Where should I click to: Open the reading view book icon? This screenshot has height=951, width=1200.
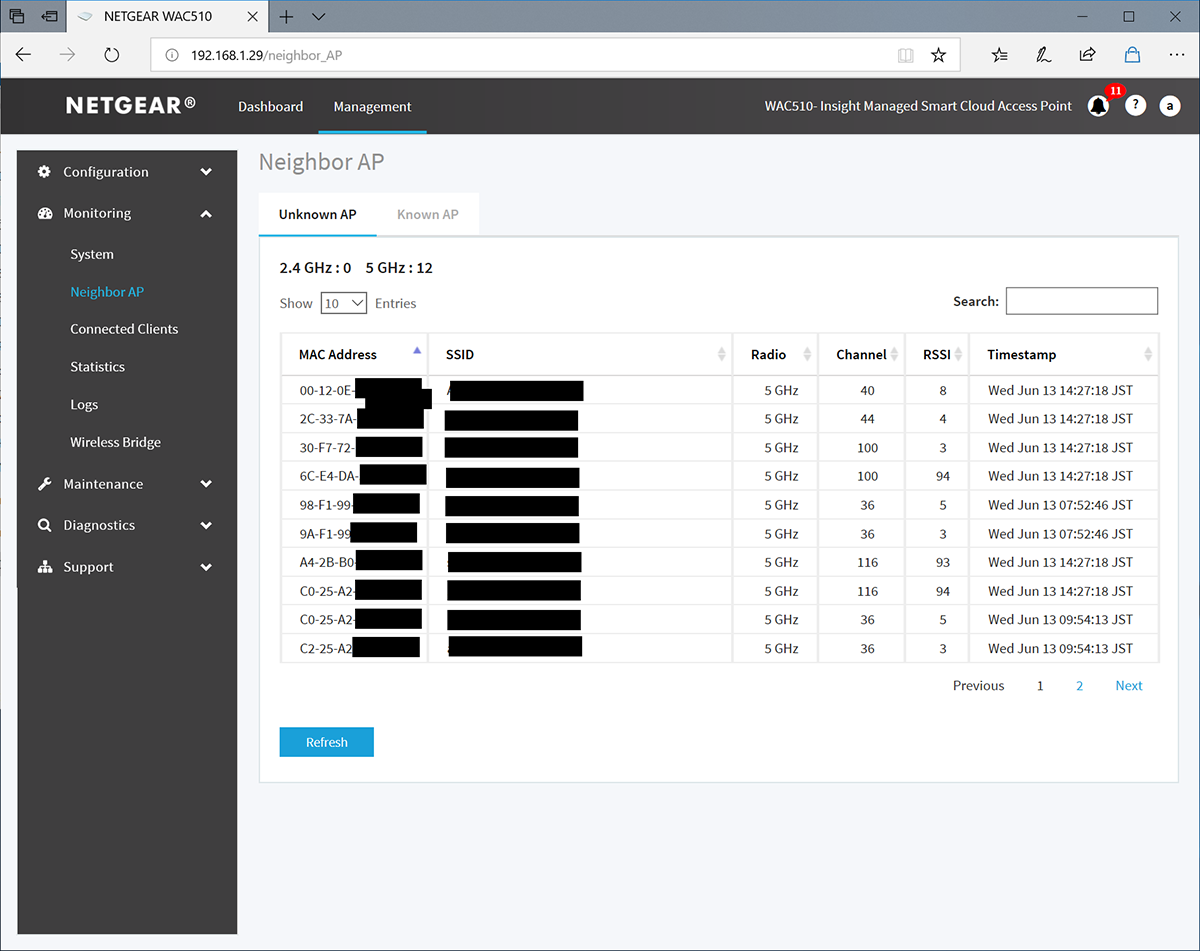[x=905, y=56]
